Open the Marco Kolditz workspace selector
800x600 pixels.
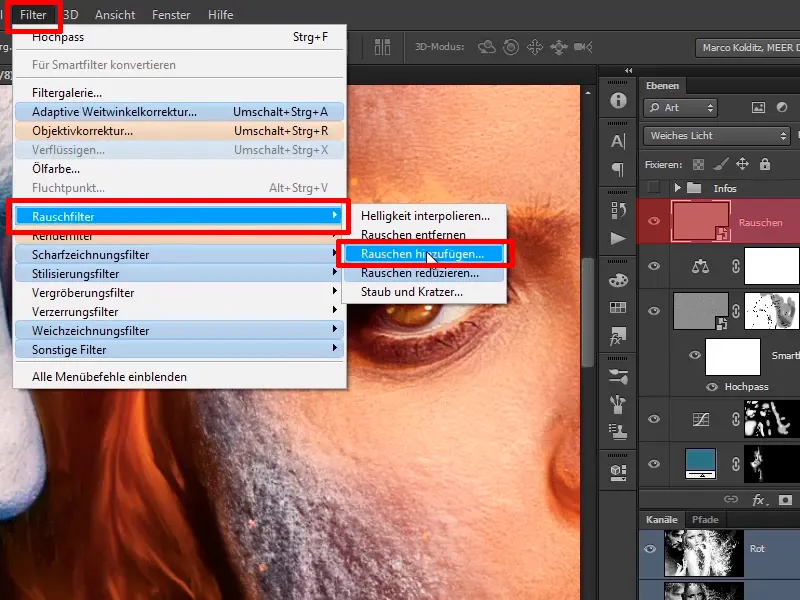click(747, 47)
